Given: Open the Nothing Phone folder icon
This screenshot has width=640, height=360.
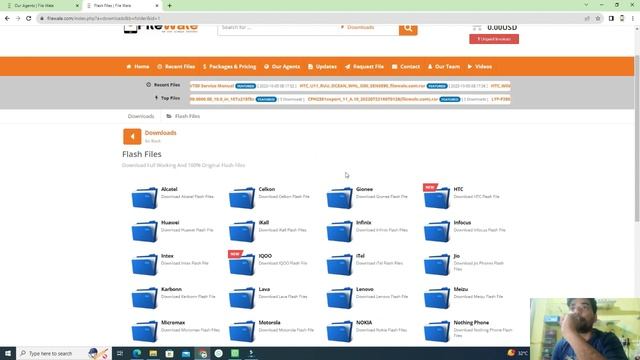Looking at the screenshot, I should coord(437,331).
